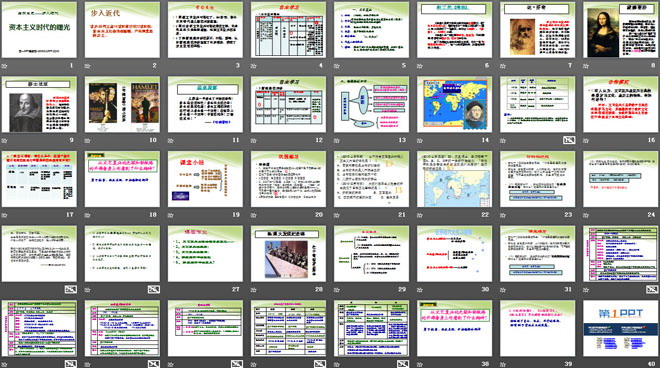660x368 pixels.
Task: Click hidden-slide marker under slide 15
Action: tap(569, 140)
